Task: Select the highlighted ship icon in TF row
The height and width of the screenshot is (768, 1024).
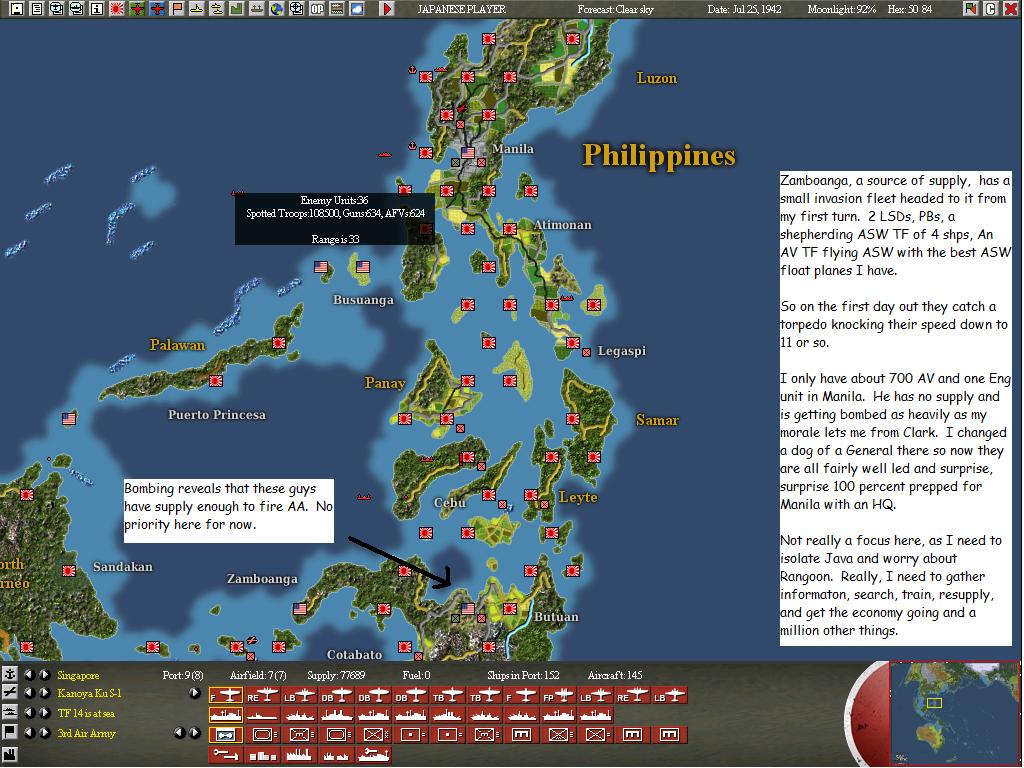Action: pyautogui.click(x=225, y=715)
